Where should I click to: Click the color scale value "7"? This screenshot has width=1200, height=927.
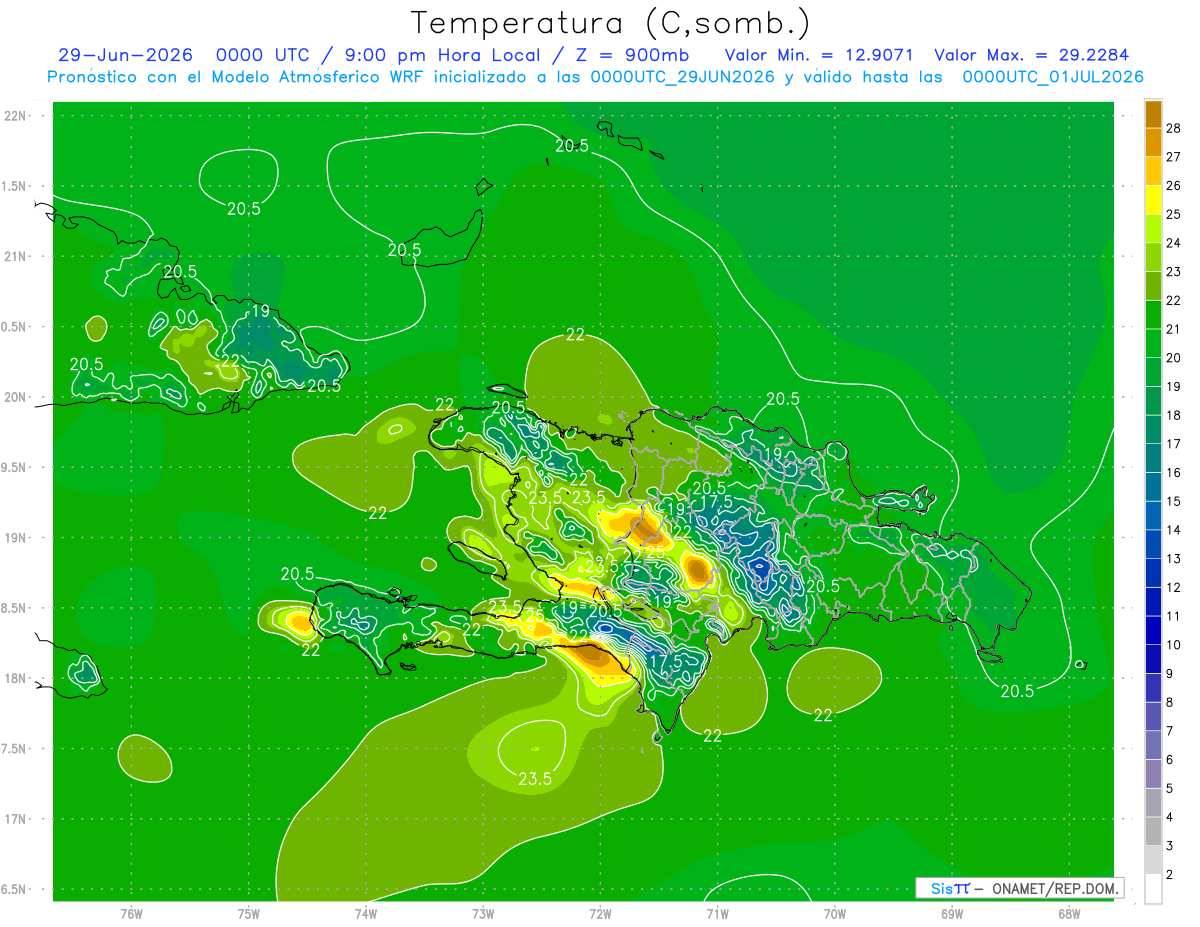(x=1171, y=732)
